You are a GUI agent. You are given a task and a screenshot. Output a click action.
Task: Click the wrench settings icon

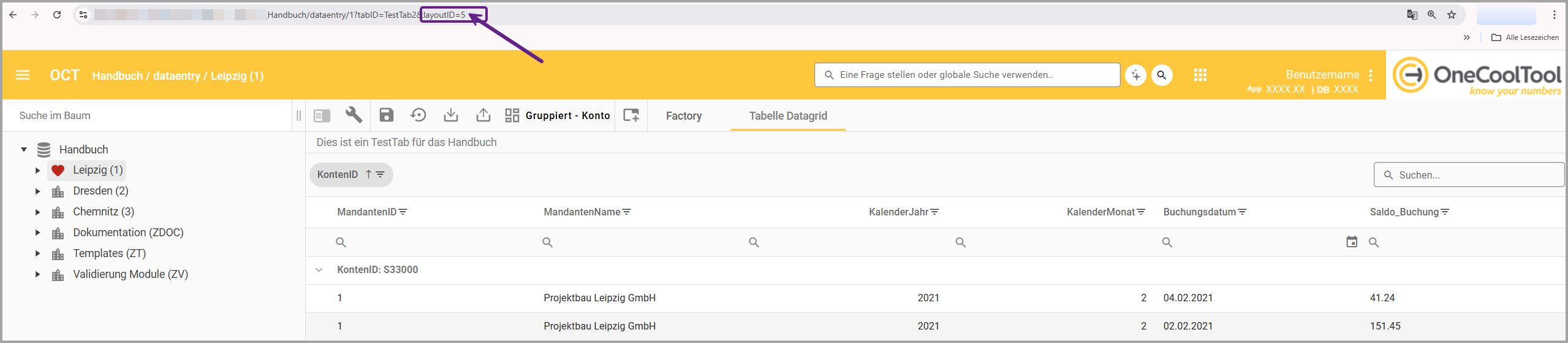354,115
